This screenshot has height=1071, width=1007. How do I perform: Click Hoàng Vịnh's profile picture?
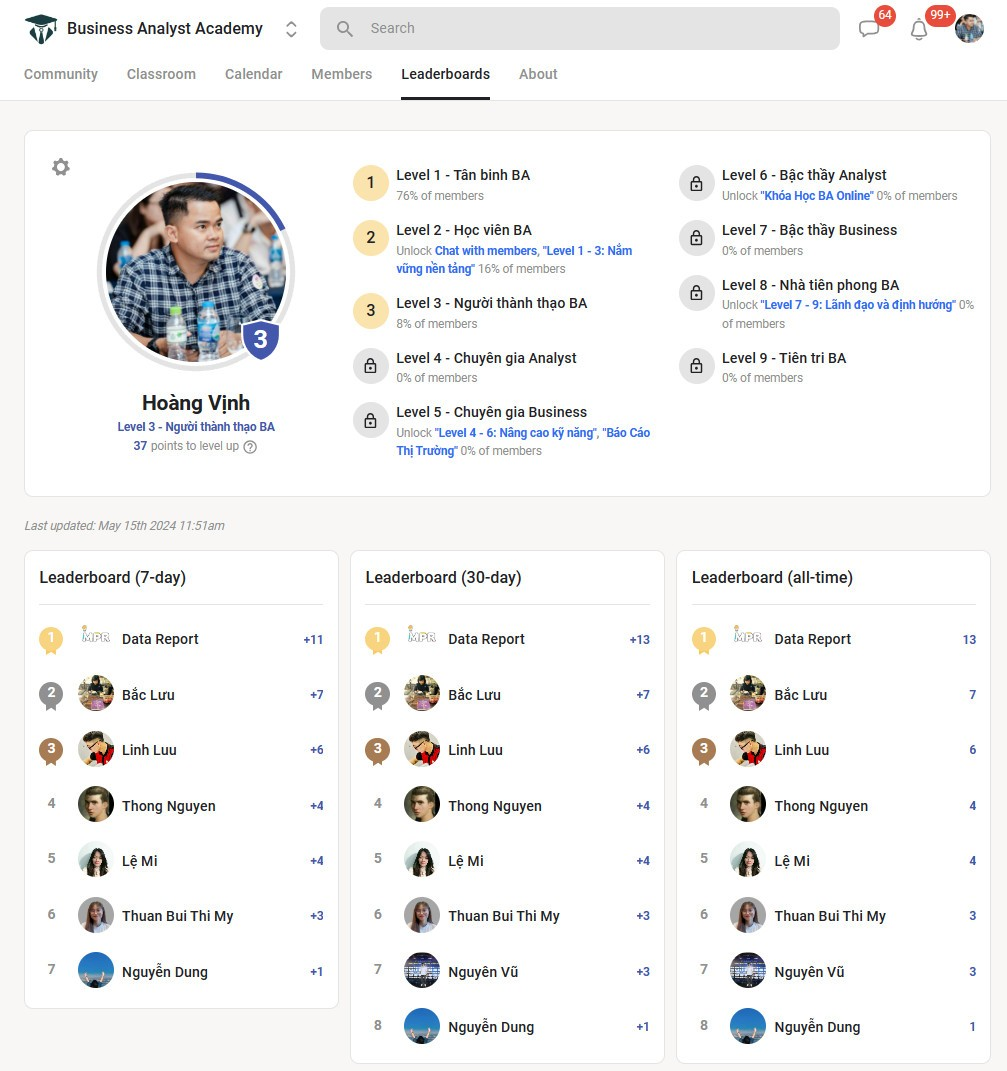coord(196,271)
